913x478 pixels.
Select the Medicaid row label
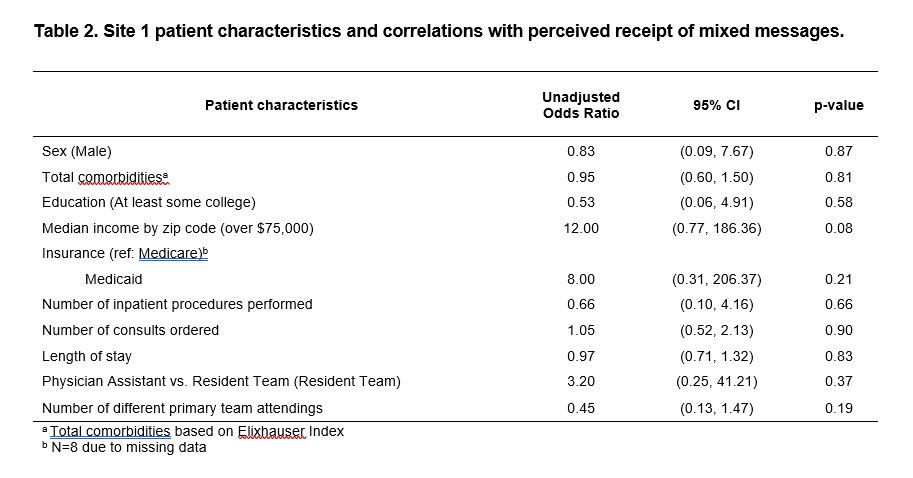(113, 279)
